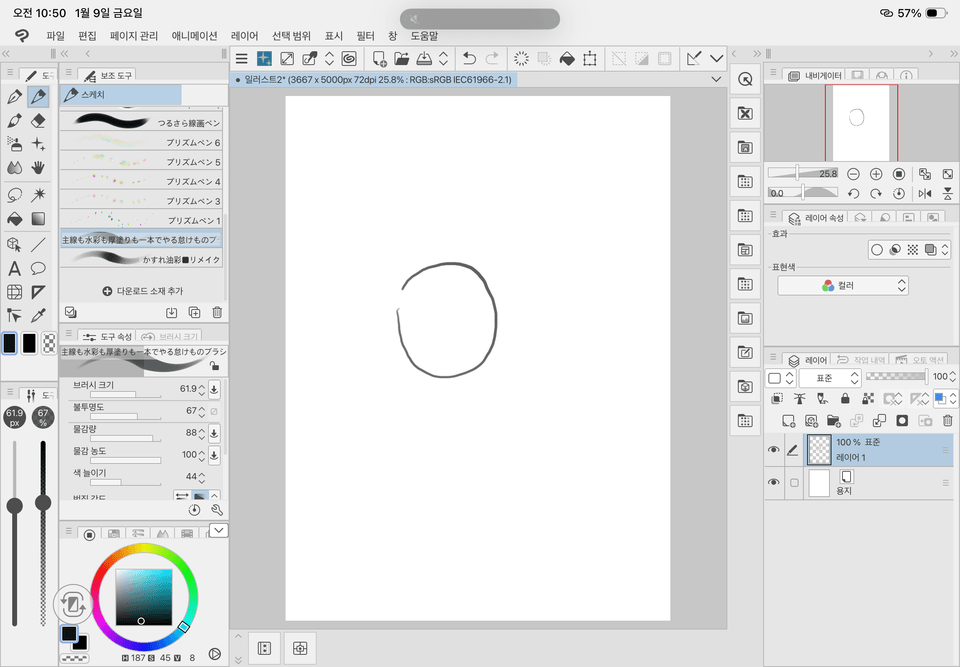Click 다운로드 소재 추가 button

pyautogui.click(x=144, y=291)
